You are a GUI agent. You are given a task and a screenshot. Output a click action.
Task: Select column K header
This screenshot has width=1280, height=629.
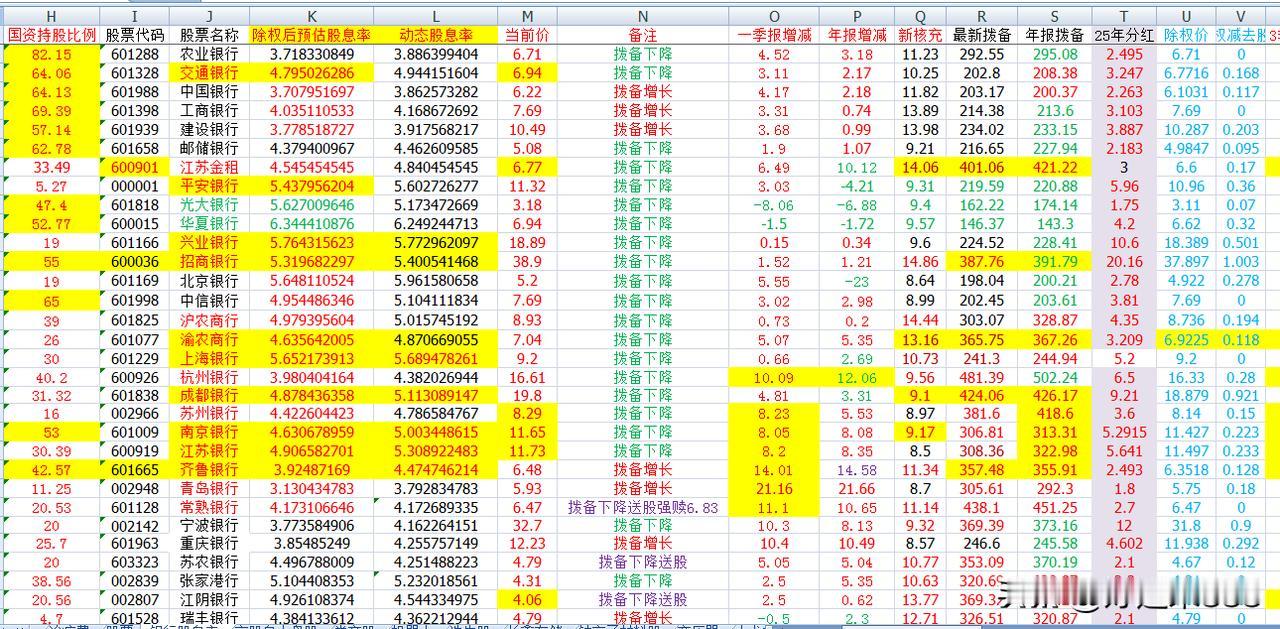coord(311,16)
